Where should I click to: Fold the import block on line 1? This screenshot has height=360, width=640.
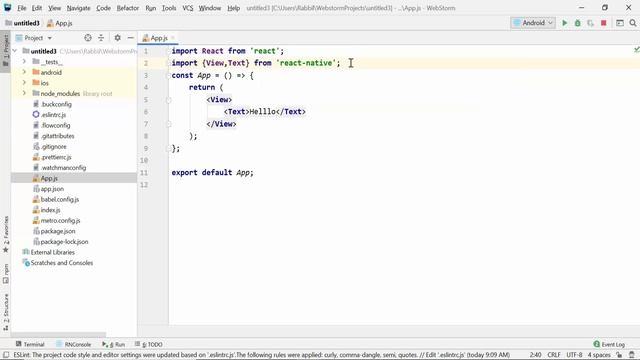pyautogui.click(x=169, y=51)
